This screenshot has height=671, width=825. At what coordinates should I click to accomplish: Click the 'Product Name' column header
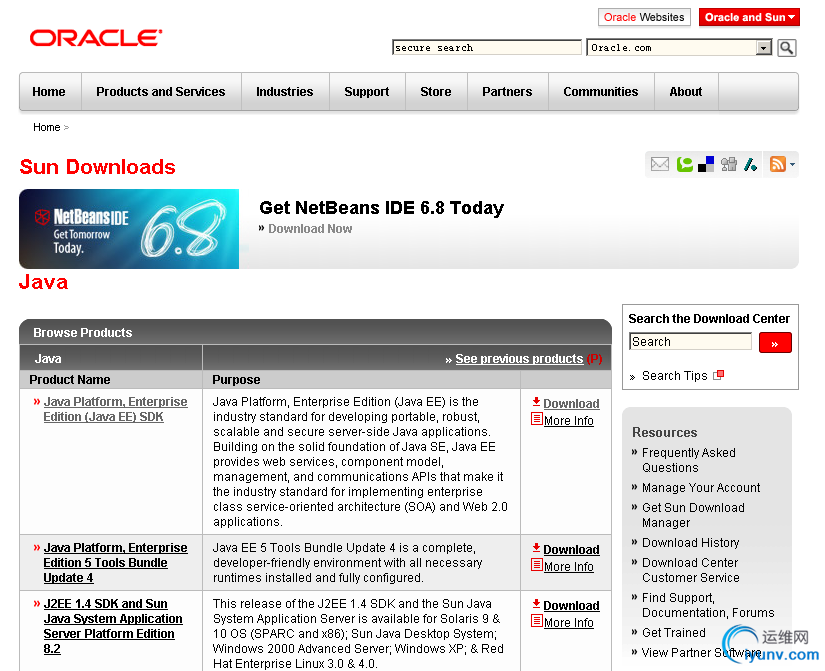70,380
